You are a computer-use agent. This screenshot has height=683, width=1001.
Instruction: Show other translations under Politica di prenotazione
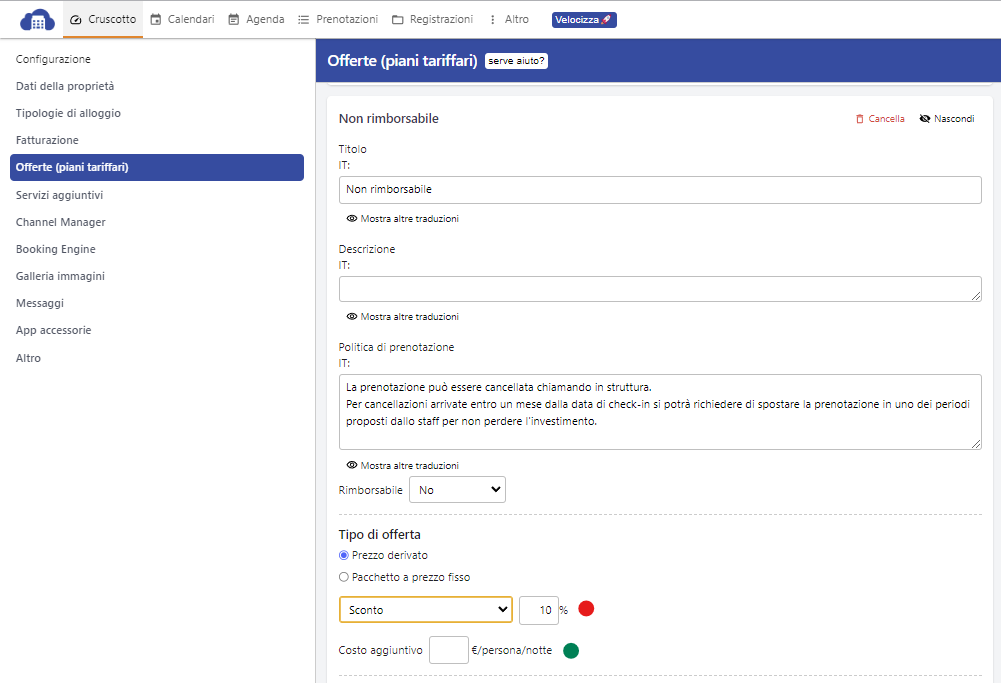pos(402,465)
